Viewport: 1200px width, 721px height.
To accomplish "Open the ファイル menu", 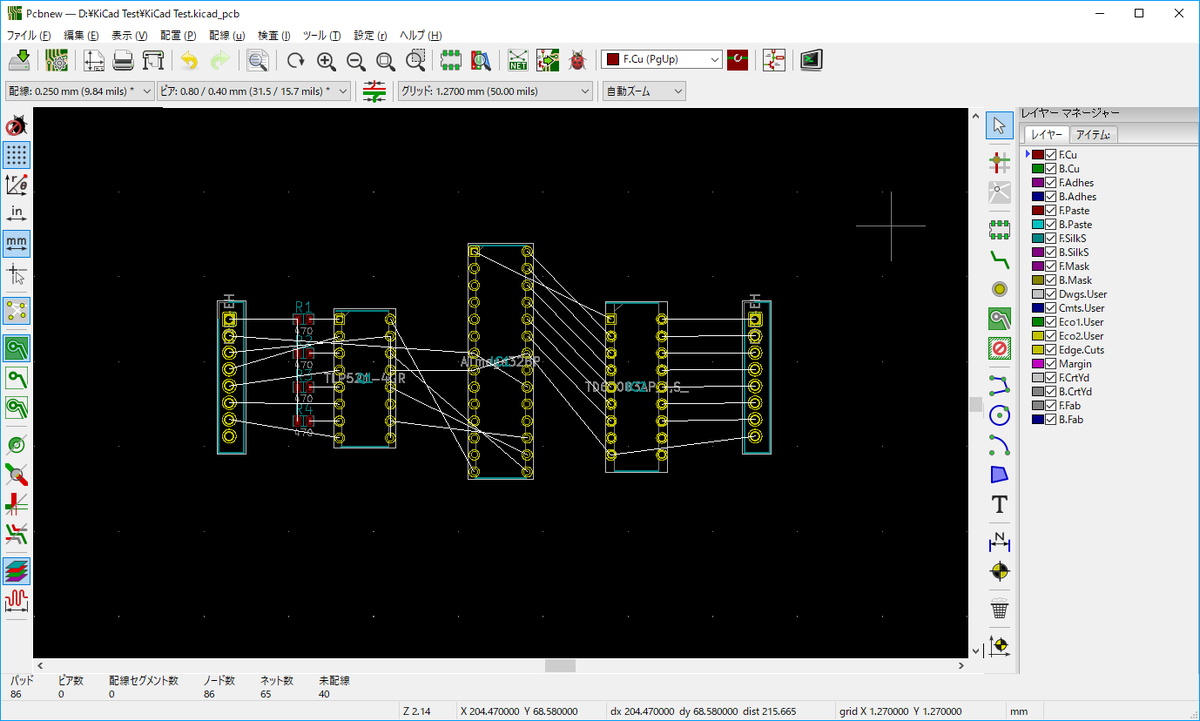I will click(x=29, y=35).
